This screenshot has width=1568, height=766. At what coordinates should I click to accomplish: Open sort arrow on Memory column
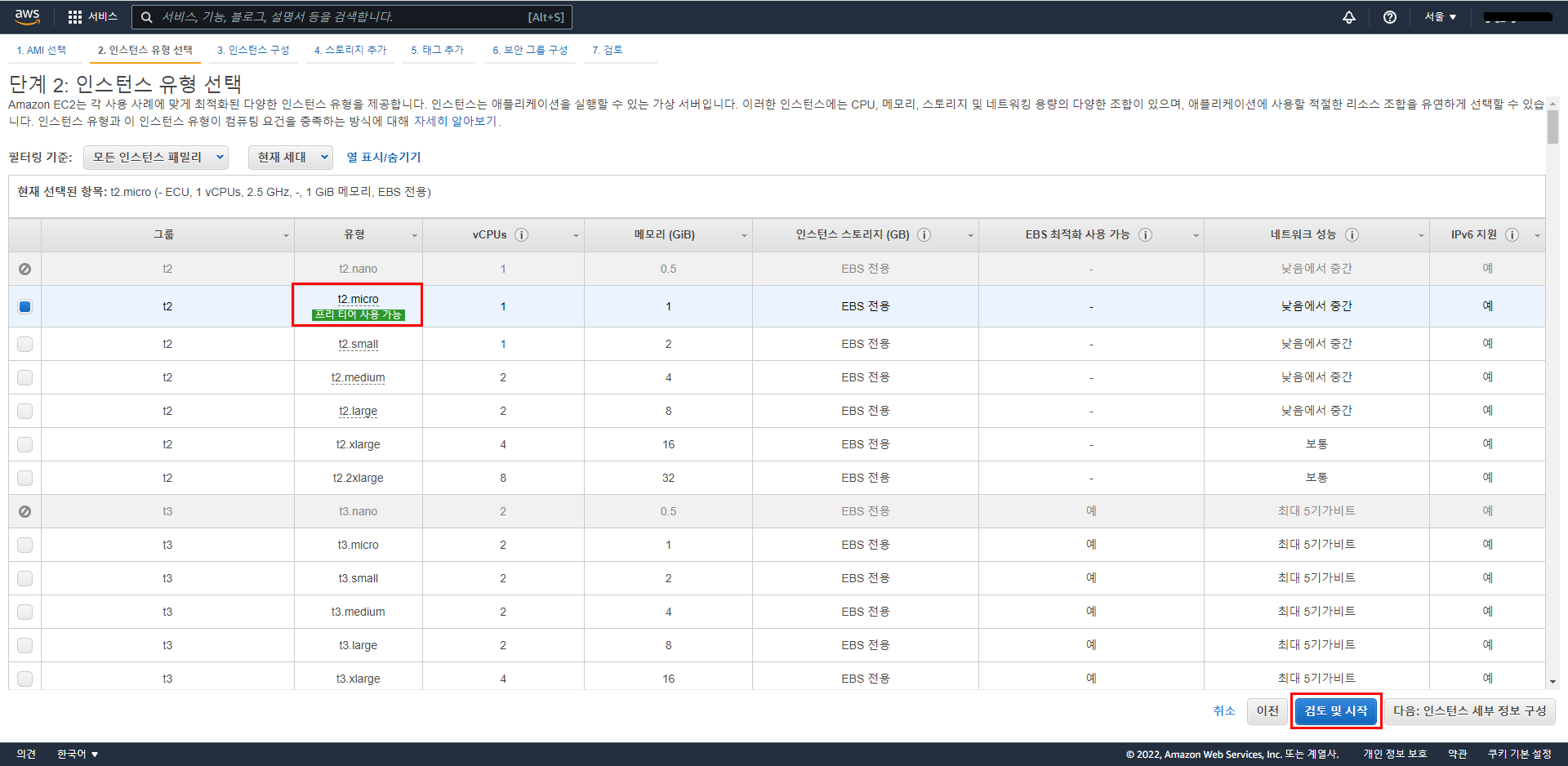coord(744,236)
